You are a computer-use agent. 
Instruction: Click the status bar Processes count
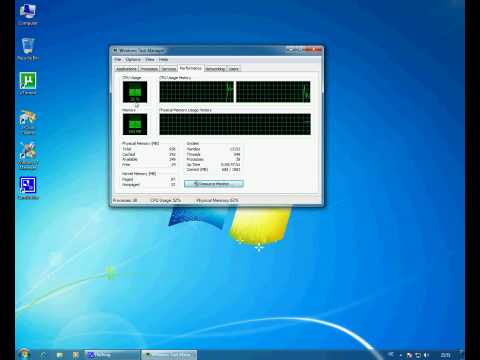[125, 200]
